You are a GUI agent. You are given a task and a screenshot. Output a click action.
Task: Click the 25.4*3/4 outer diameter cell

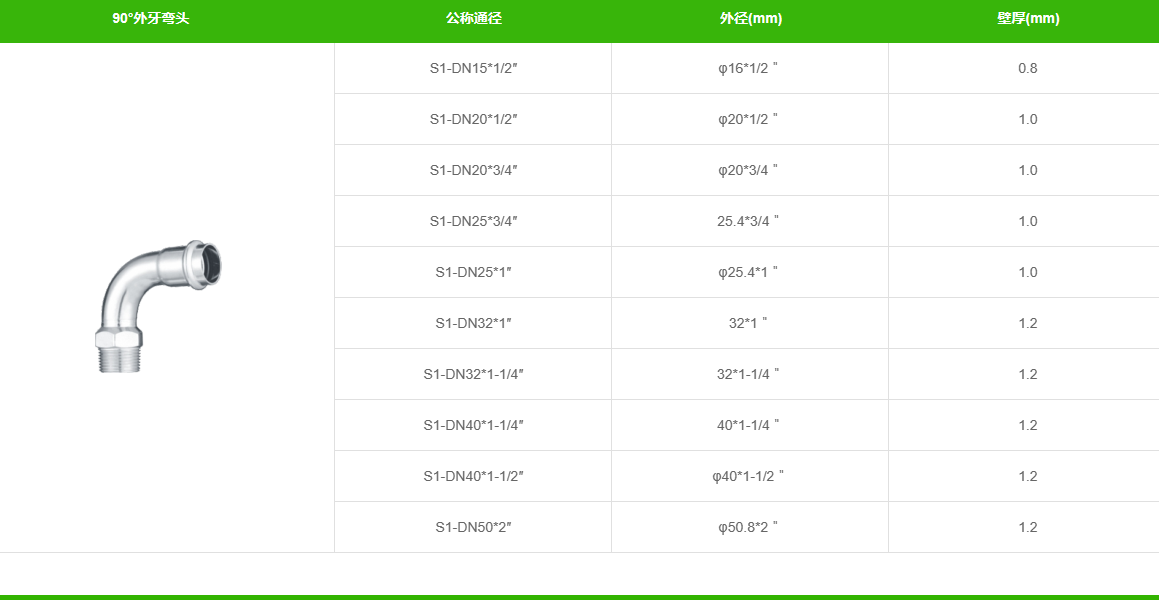(x=750, y=222)
